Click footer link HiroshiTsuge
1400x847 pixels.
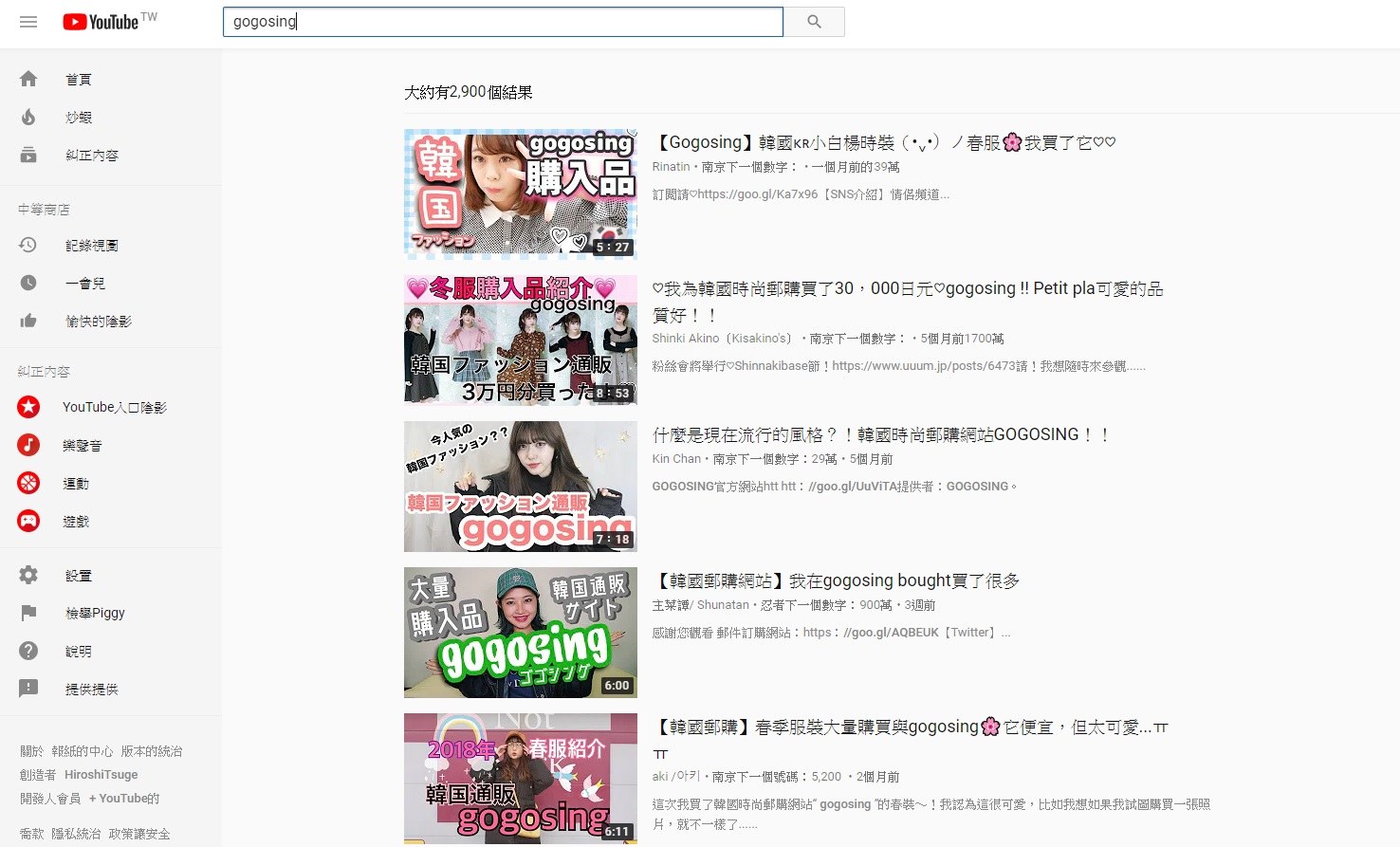click(101, 775)
